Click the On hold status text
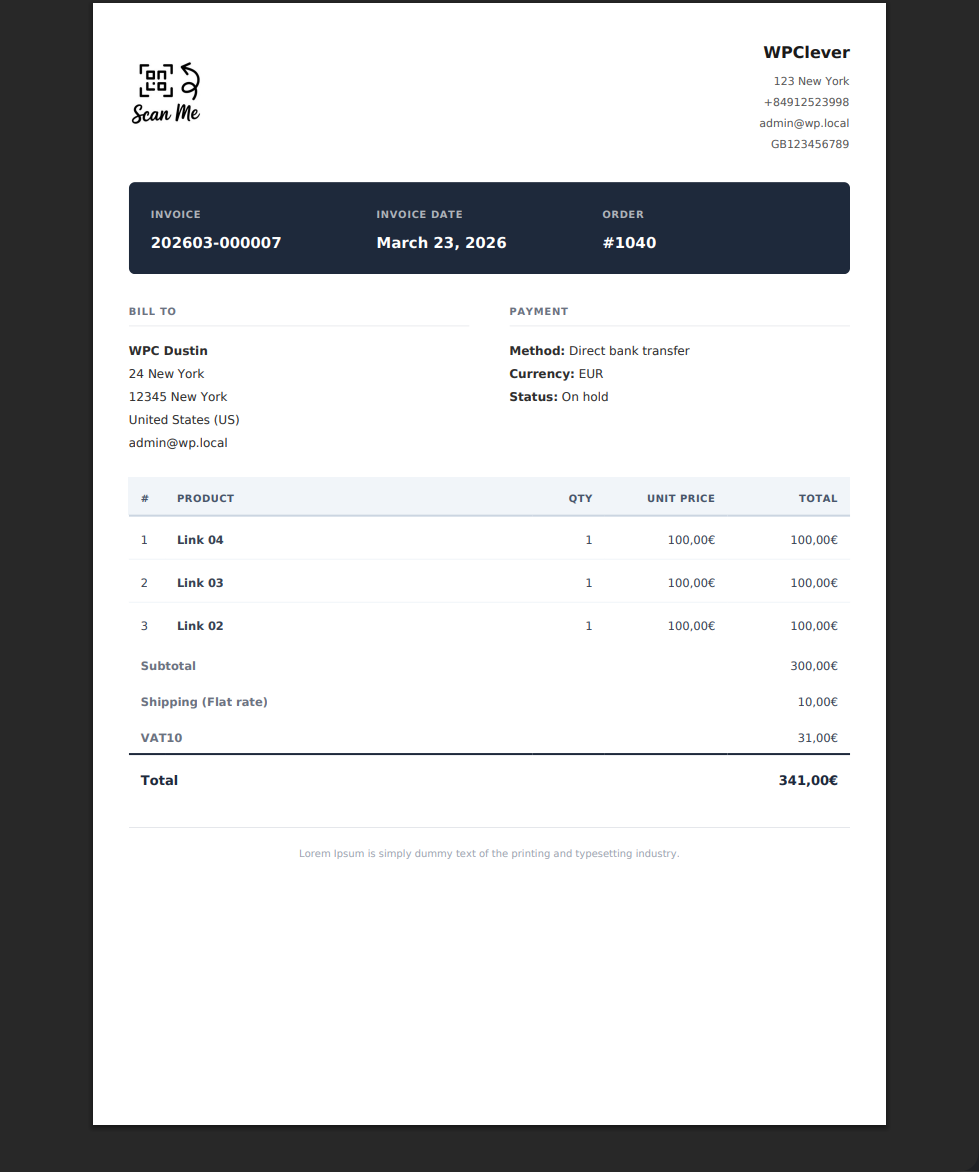 [585, 397]
